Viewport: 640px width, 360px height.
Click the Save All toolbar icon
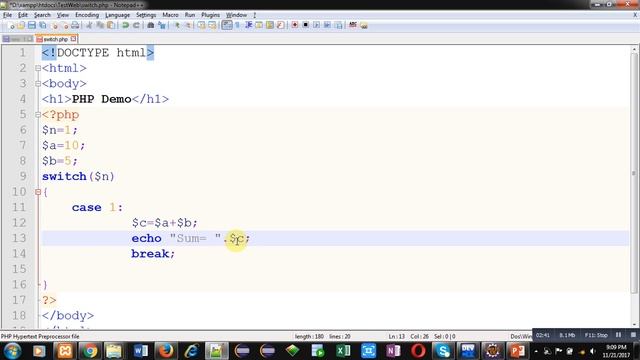pos(43,25)
